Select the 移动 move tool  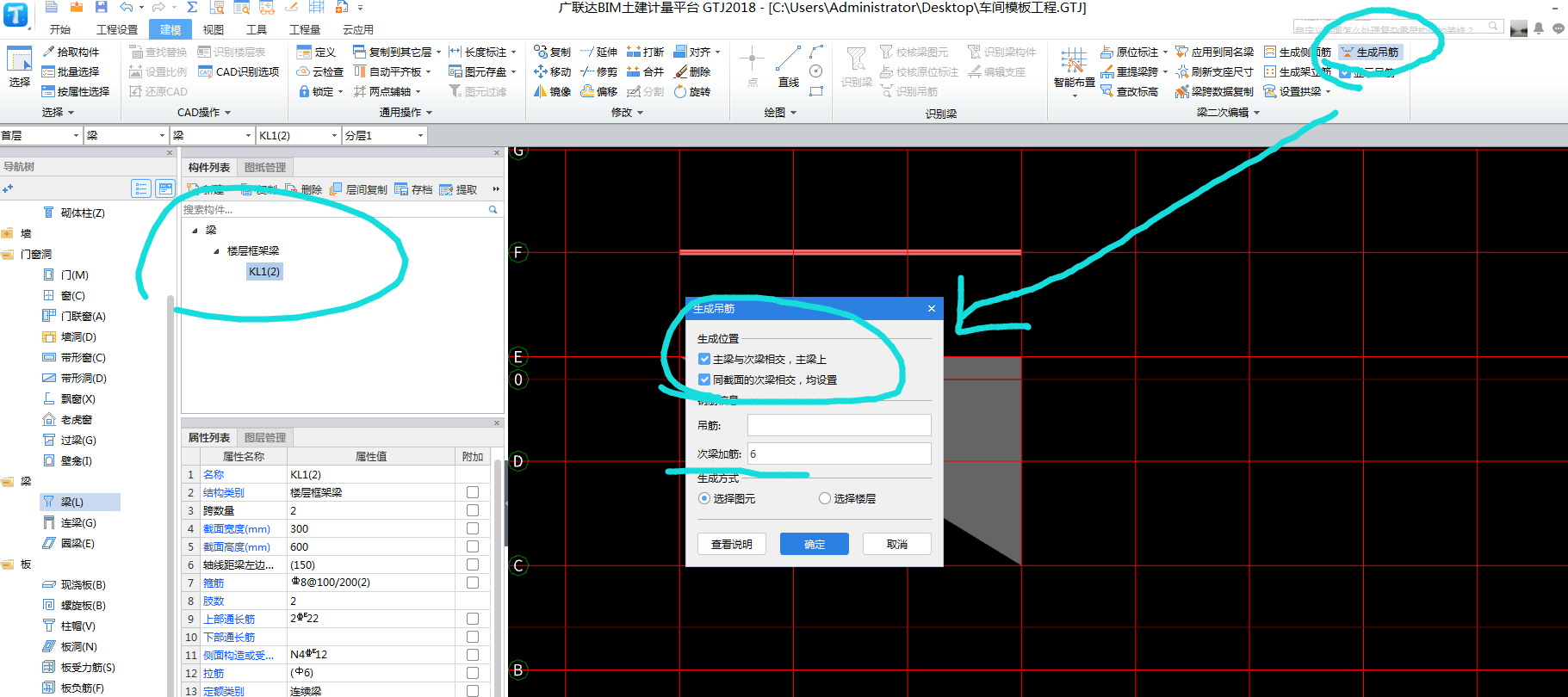[552, 71]
